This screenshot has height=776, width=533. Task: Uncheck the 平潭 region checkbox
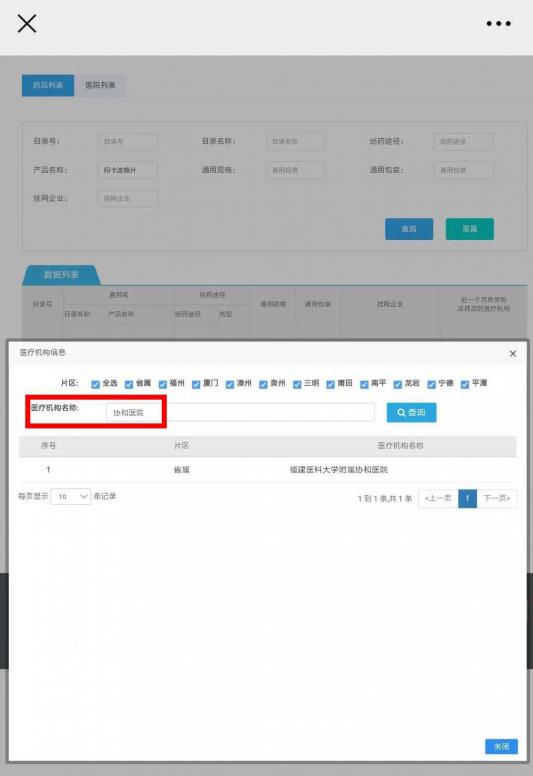click(x=465, y=384)
